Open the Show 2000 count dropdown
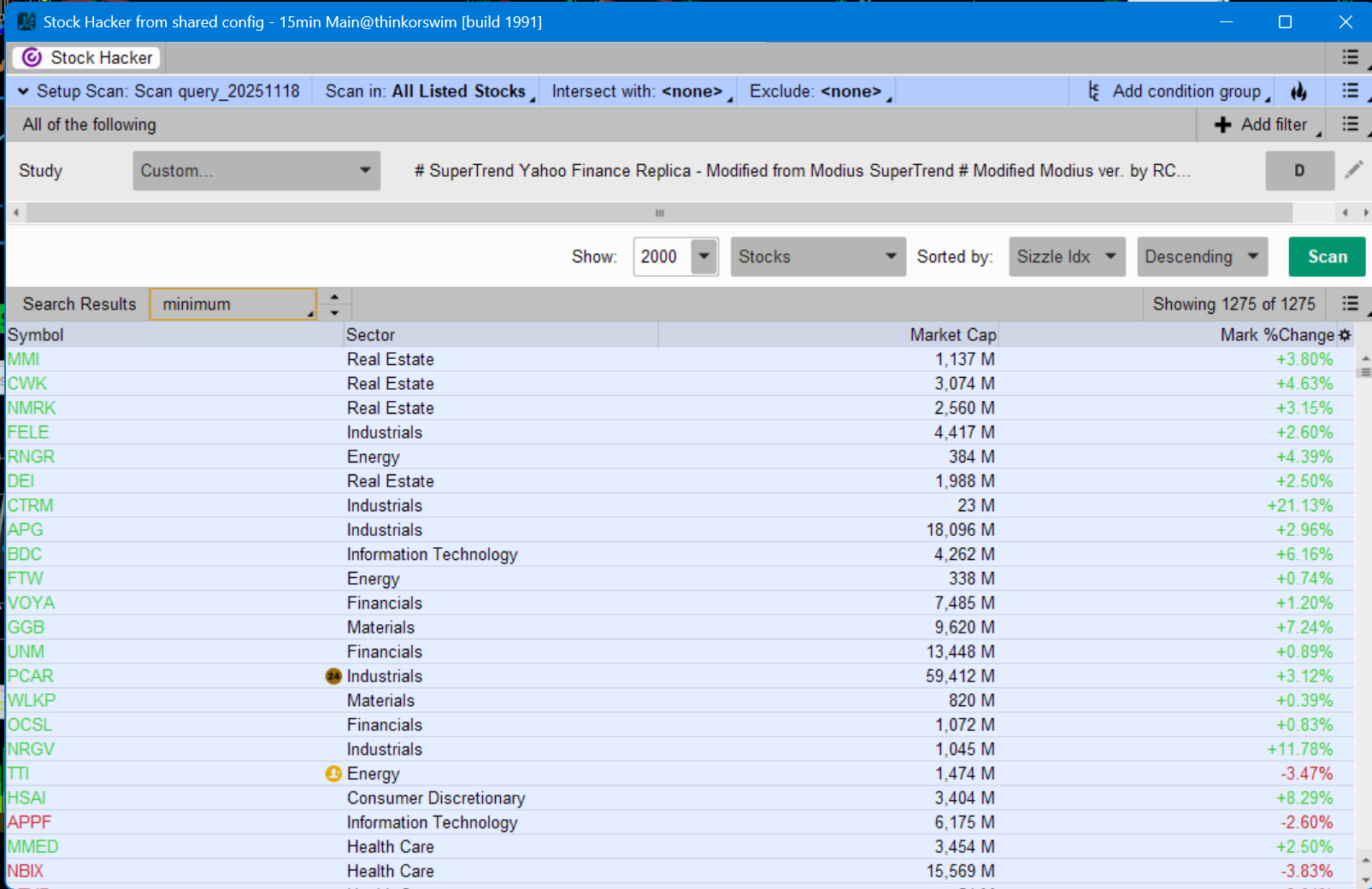The image size is (1372, 889). pyautogui.click(x=704, y=256)
